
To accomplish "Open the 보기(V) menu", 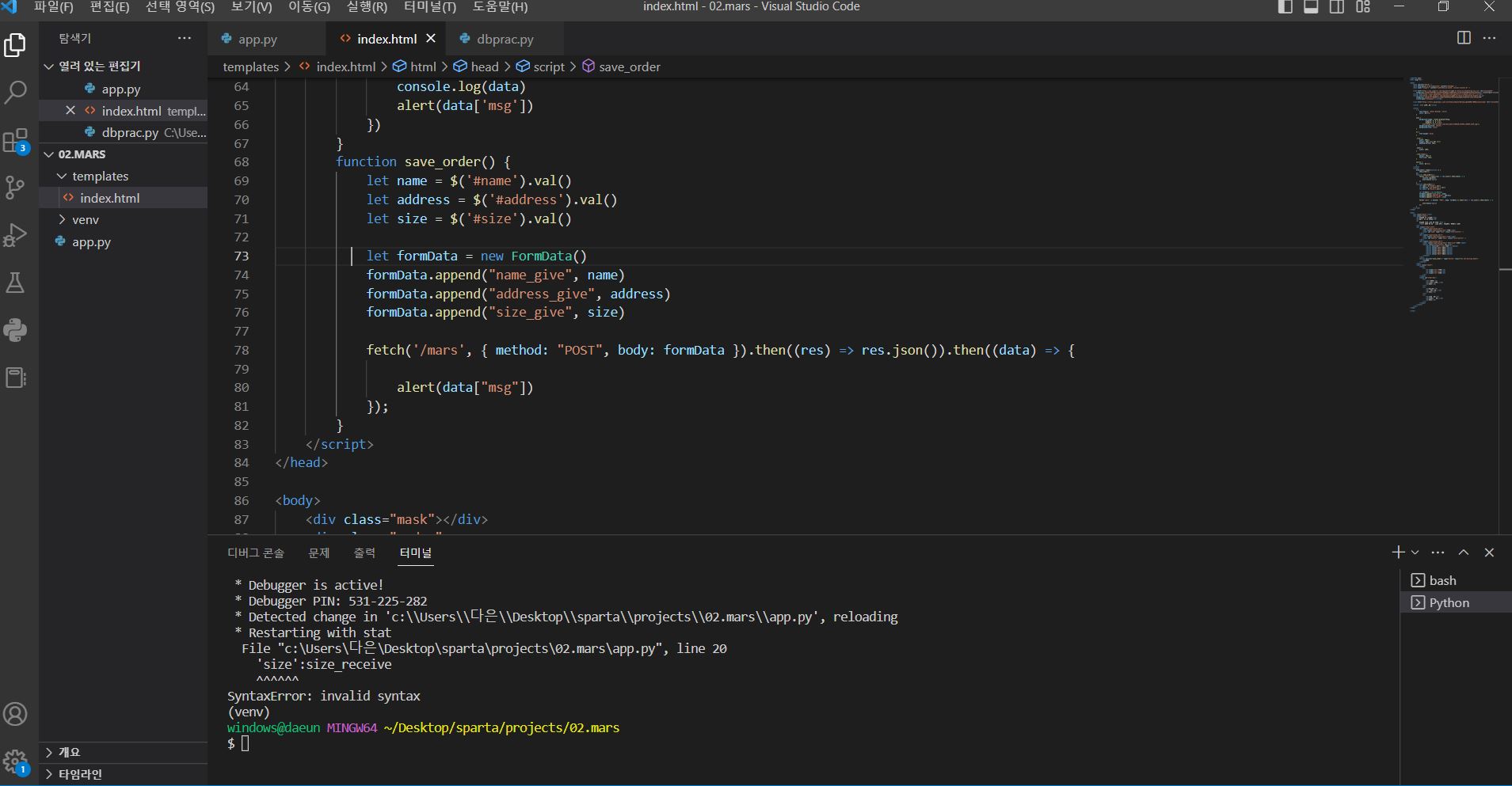I will (x=251, y=7).
